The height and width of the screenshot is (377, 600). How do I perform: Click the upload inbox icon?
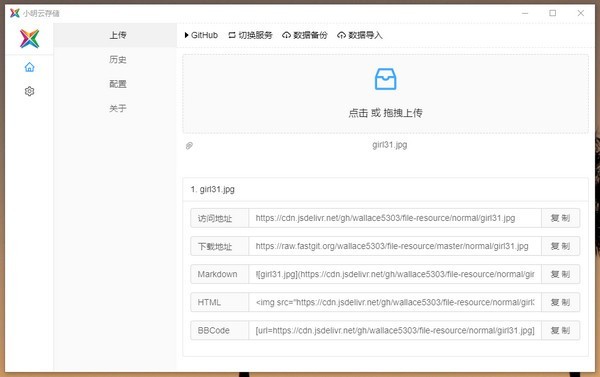point(385,79)
